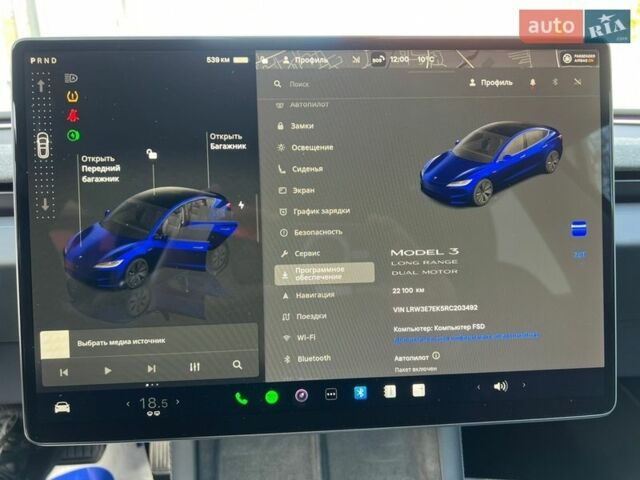Lower cabin temperature with left chevron

click(x=128, y=404)
